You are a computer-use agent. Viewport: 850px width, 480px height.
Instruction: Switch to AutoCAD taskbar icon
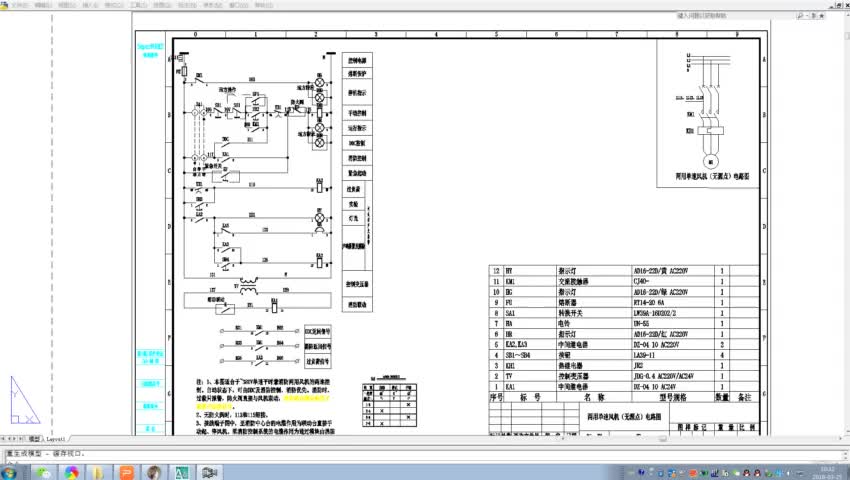tap(182, 472)
